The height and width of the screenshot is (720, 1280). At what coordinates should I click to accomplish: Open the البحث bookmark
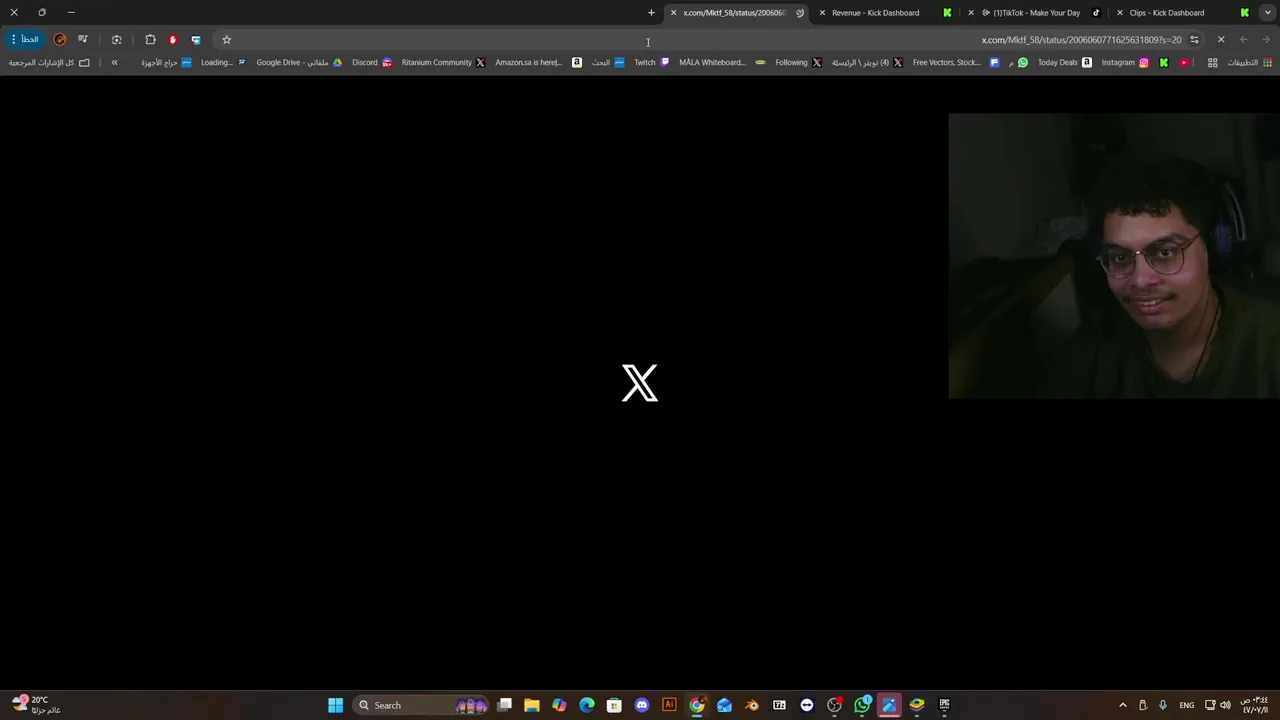[x=608, y=62]
